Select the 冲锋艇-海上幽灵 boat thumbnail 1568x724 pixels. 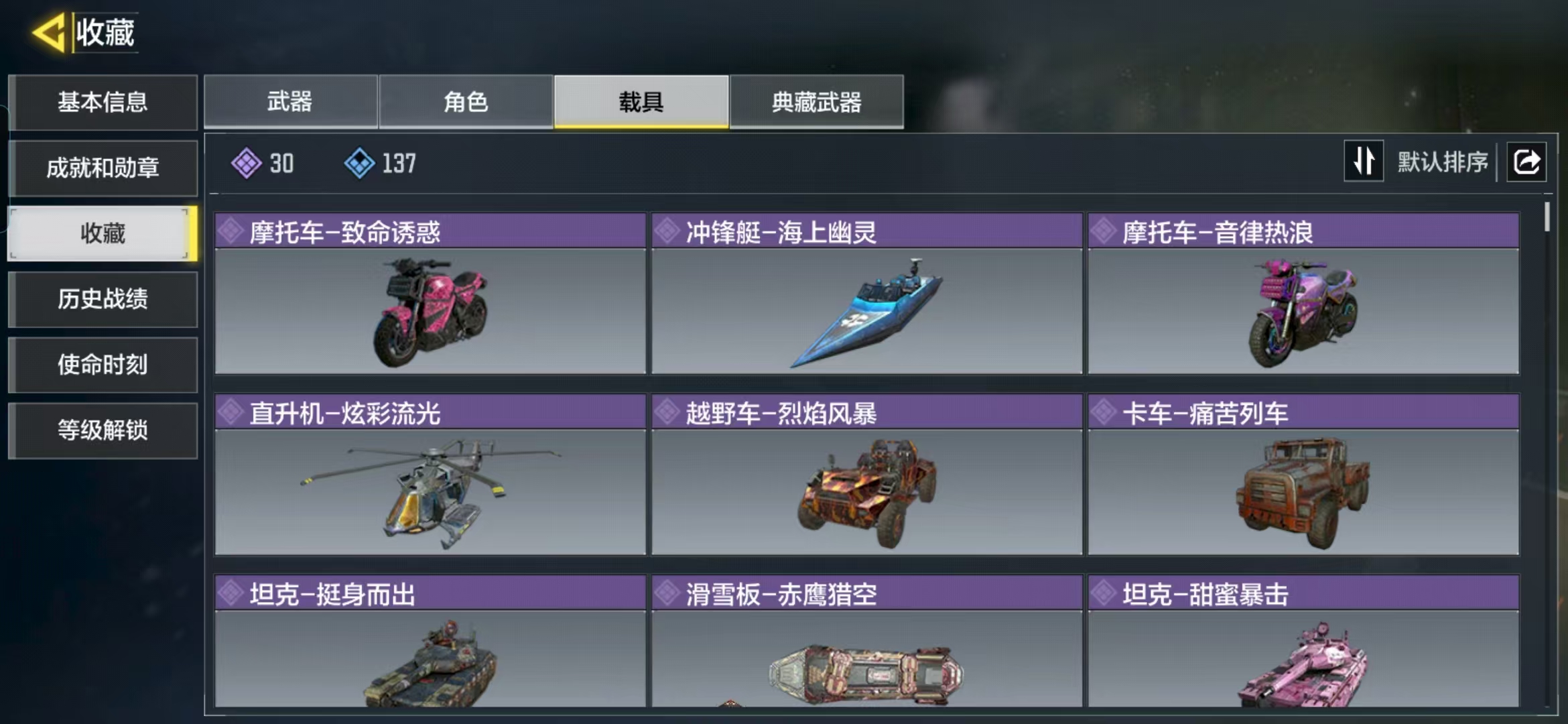click(867, 312)
